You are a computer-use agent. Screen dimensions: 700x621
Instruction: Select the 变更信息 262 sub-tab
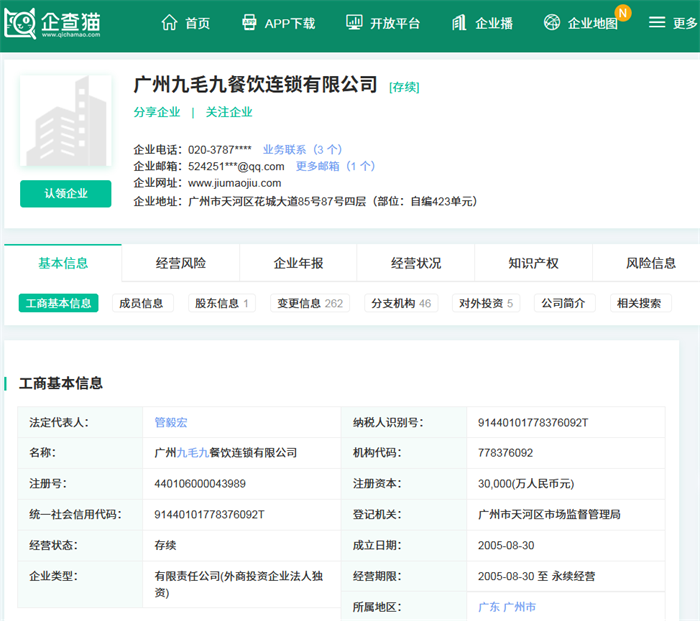310,303
